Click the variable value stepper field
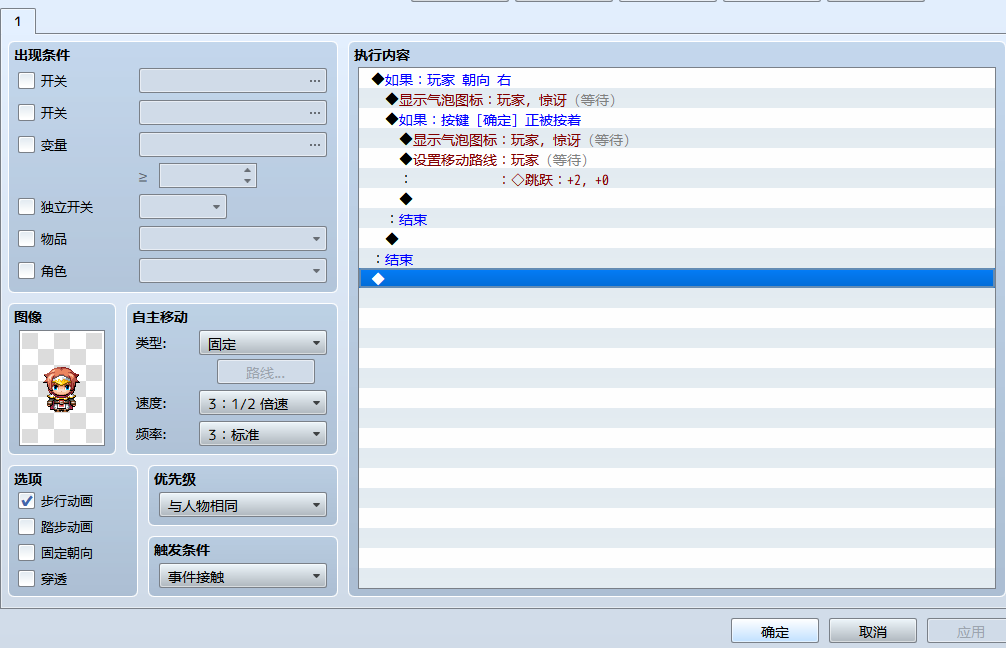Viewport: 1006px width, 648px height. click(208, 176)
